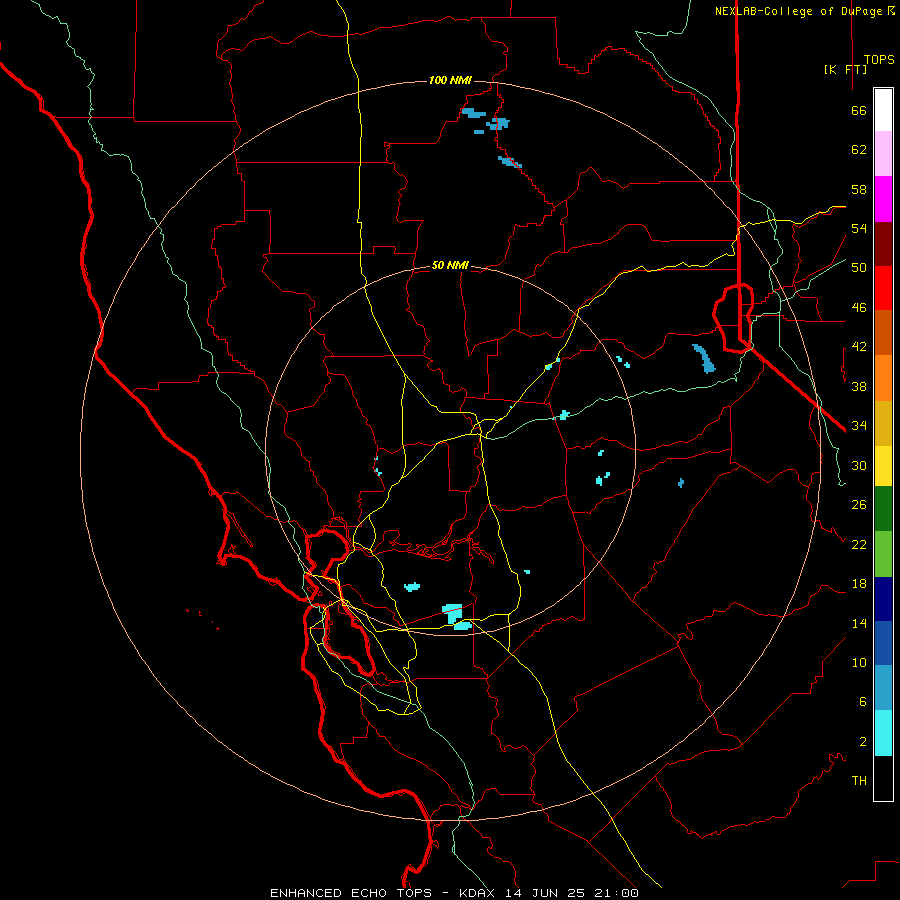Click the legend value "26"
Viewport: 900px width, 900px height.
[859, 505]
